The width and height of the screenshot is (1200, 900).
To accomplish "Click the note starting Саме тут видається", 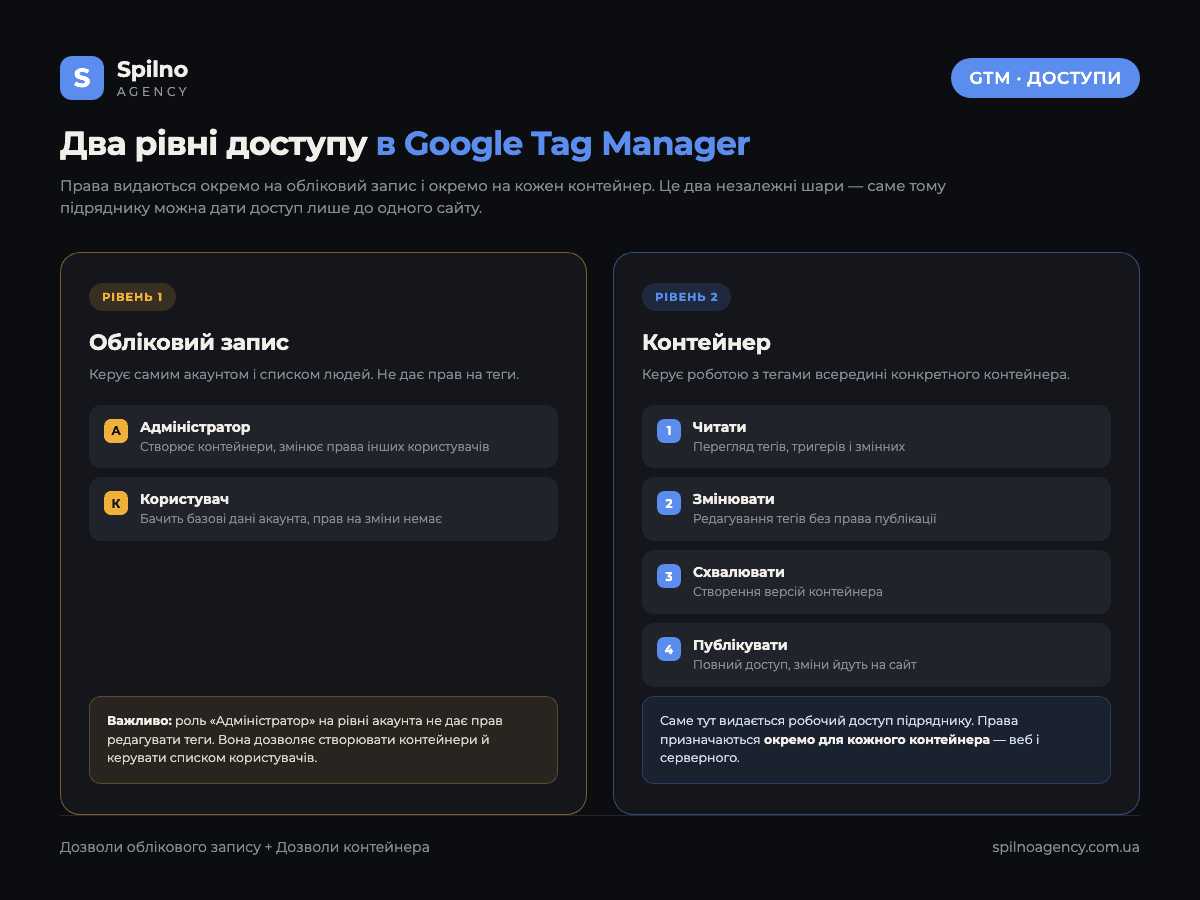I will [x=876, y=740].
